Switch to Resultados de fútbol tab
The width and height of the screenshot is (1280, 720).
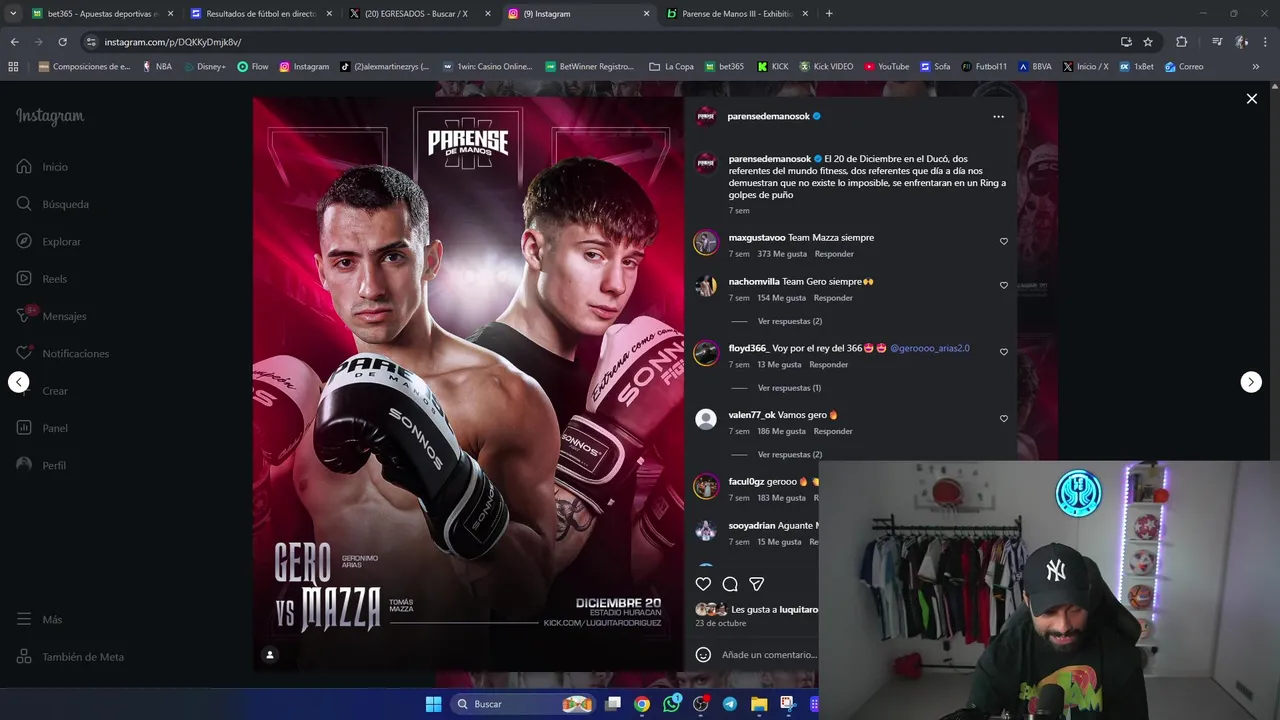[260, 14]
